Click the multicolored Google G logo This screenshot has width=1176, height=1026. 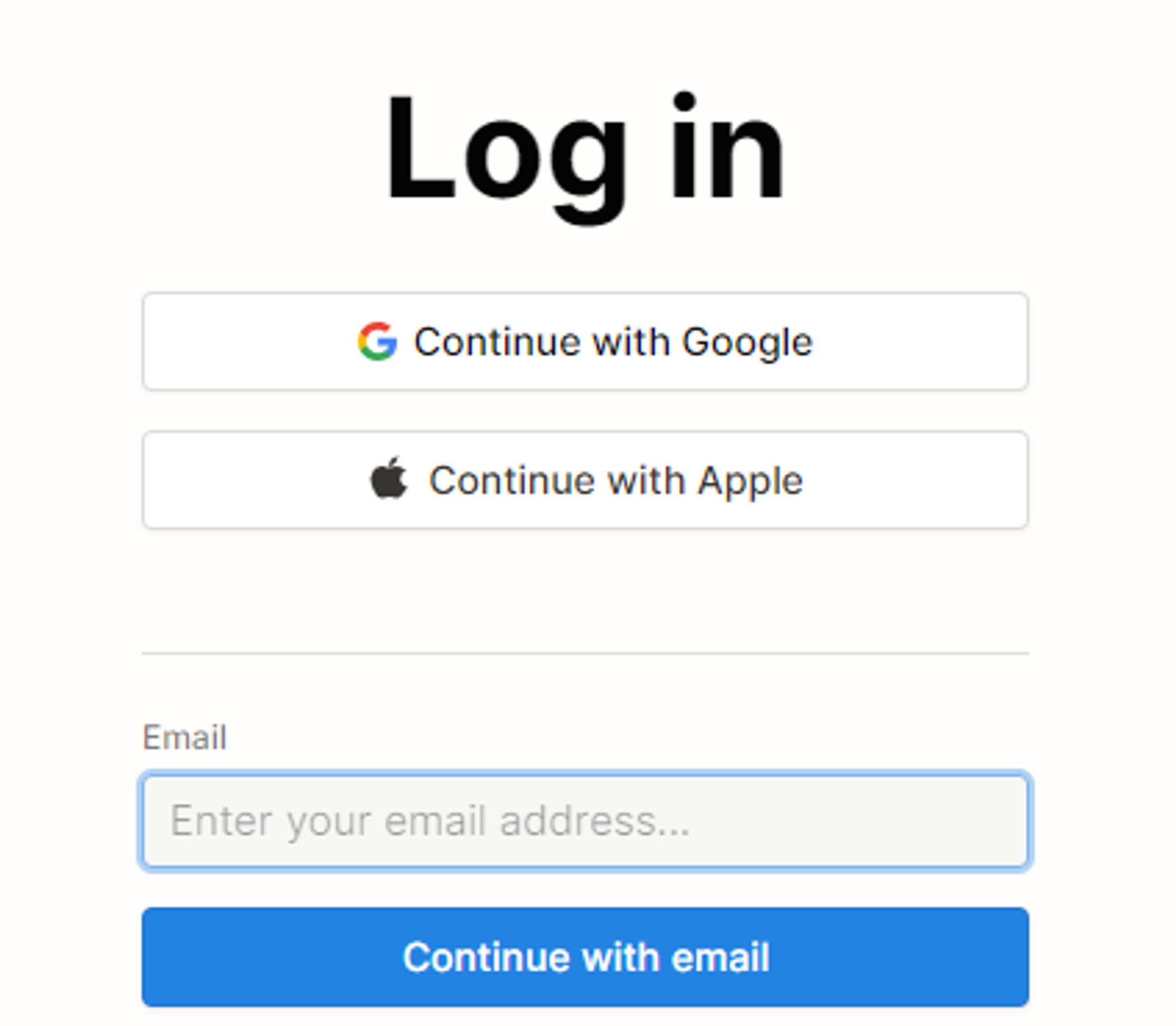377,341
